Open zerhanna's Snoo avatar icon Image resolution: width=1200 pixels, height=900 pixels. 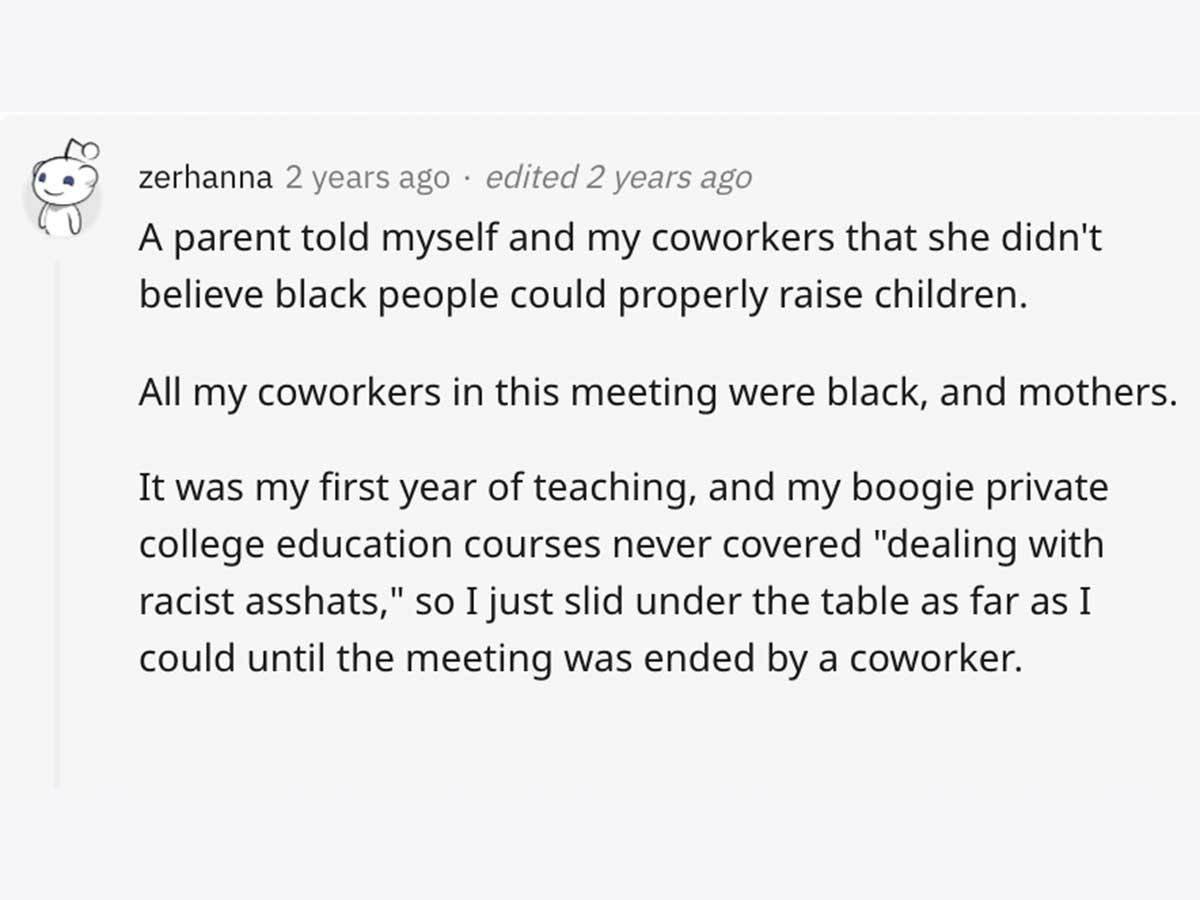(x=63, y=188)
